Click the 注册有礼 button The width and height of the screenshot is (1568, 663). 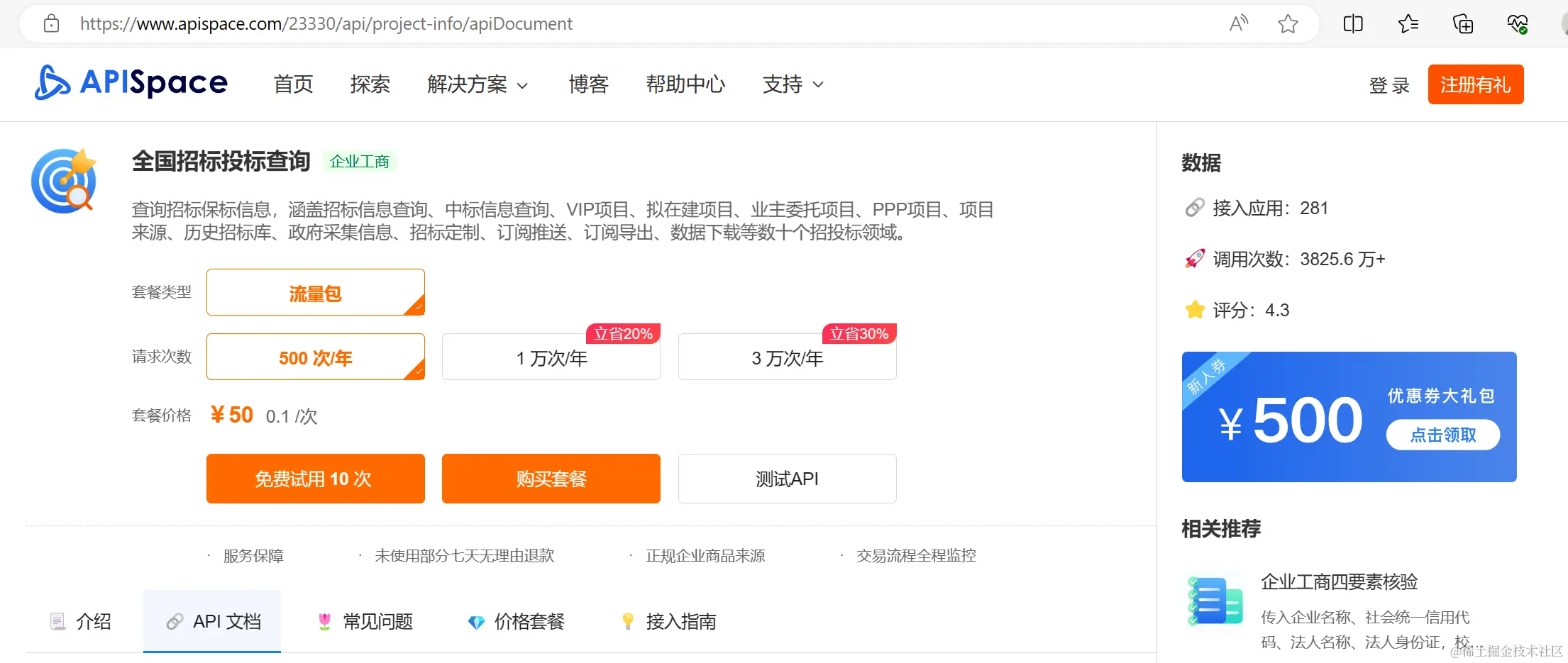[1476, 84]
